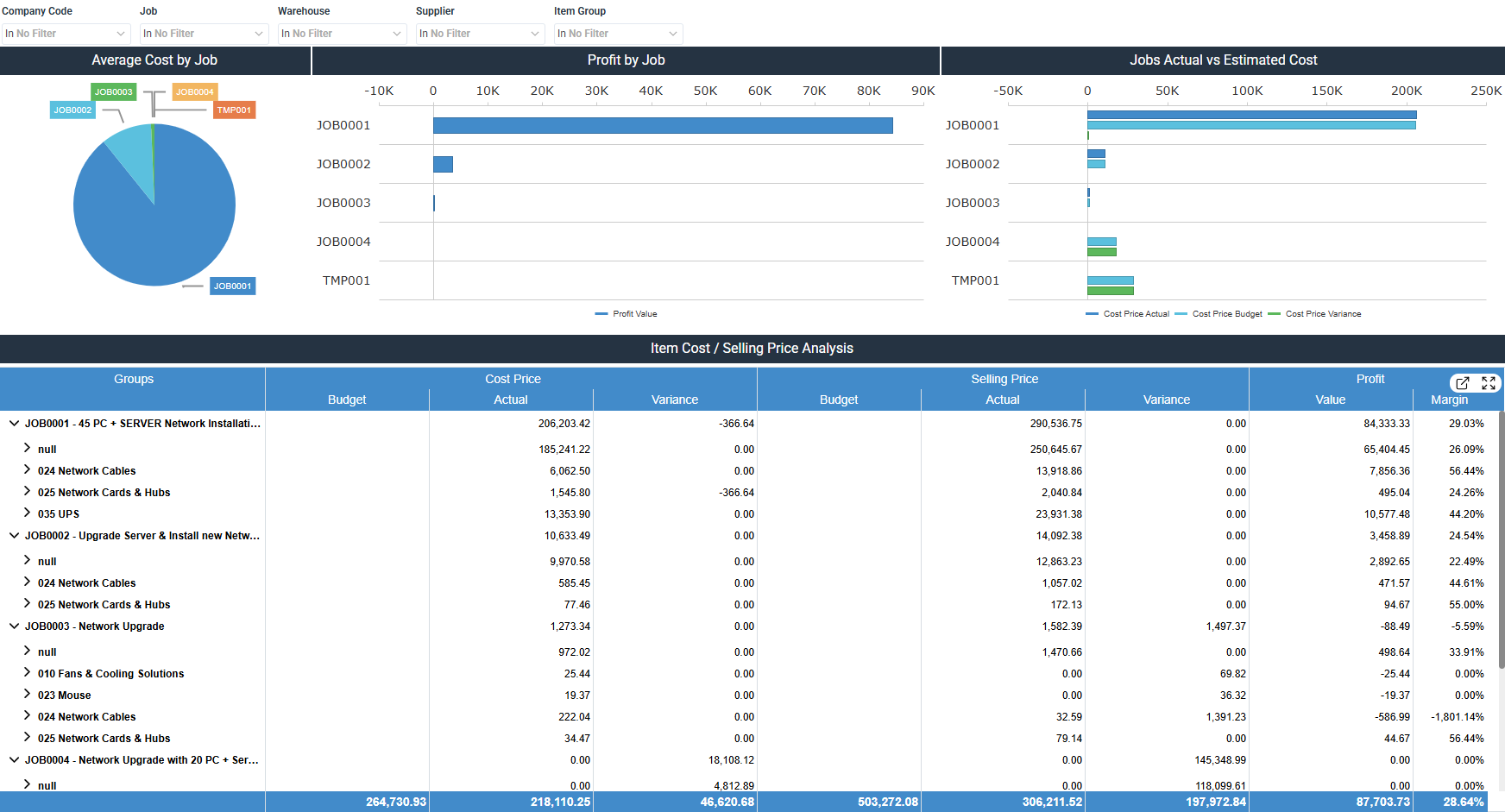Click the Jobs Actual vs Estimated Cost title
The image size is (1505, 812).
[1223, 60]
